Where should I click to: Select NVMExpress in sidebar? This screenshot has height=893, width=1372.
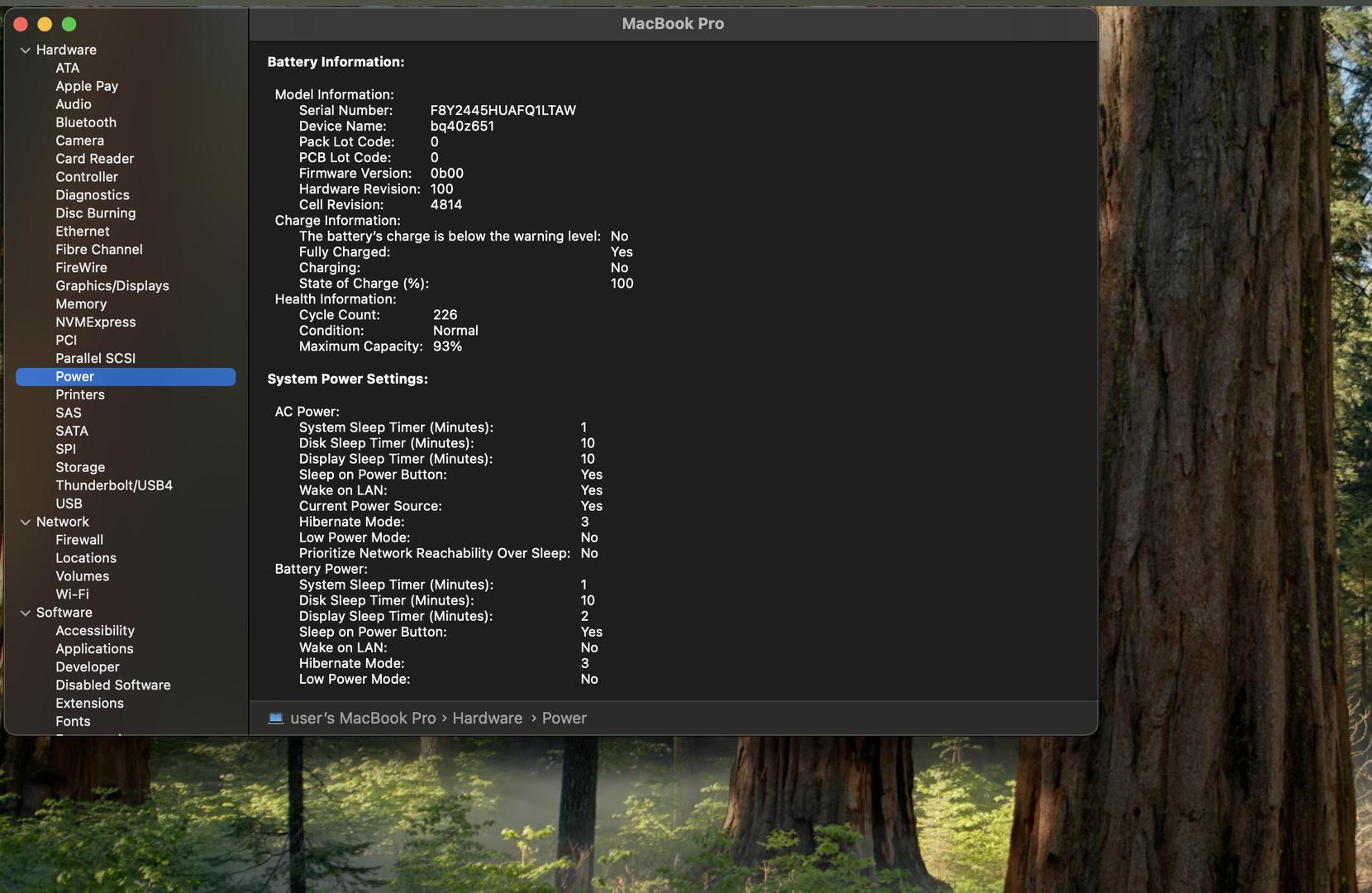[96, 323]
